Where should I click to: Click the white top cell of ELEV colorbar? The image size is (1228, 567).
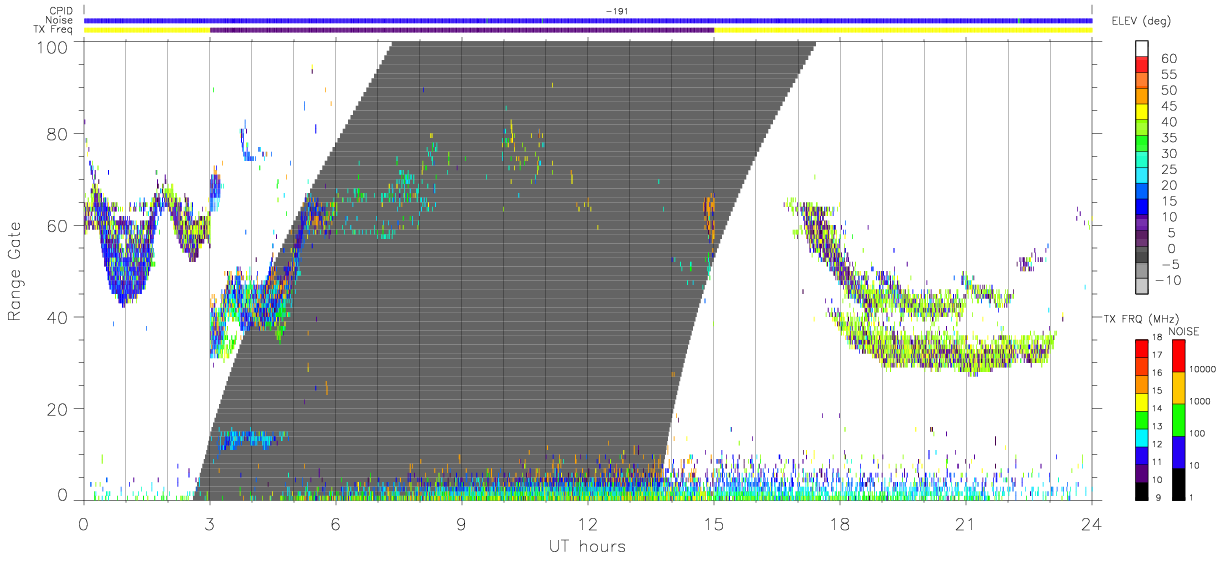point(1144,49)
